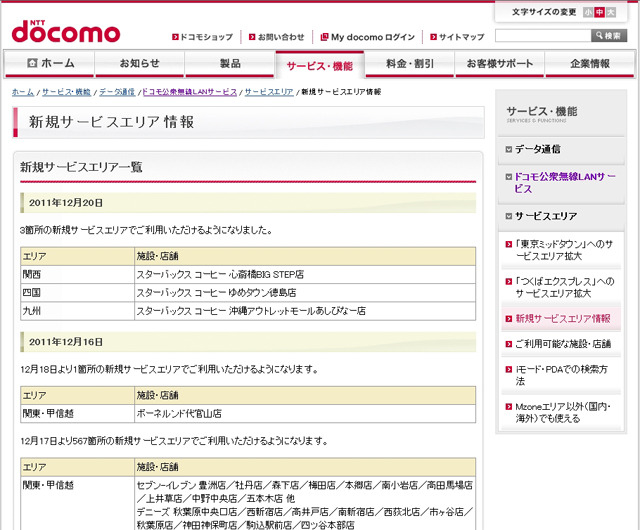Open サービスエリア sidebar heading
Viewport: 640px width, 530px height.
click(x=546, y=216)
